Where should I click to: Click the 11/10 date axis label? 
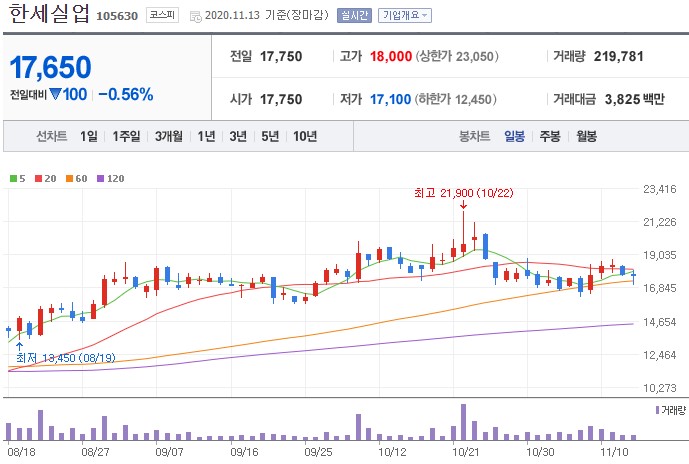pos(614,452)
